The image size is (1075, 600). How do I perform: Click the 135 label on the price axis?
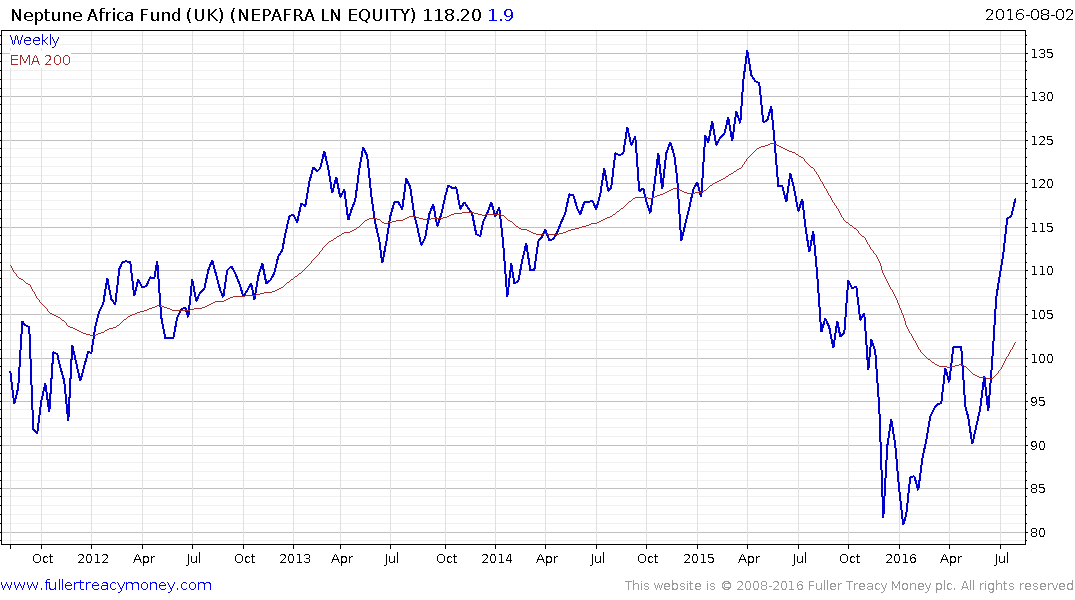pos(1042,53)
